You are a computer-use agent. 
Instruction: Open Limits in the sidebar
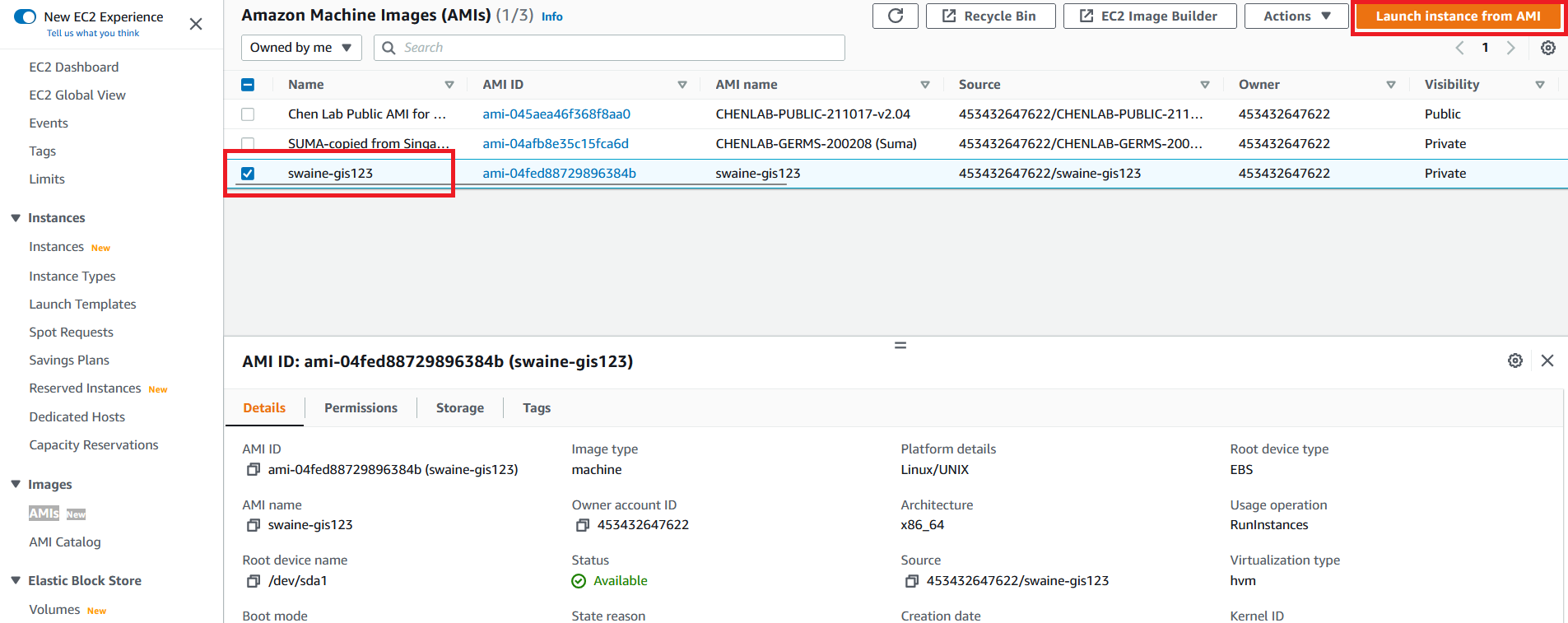47,179
